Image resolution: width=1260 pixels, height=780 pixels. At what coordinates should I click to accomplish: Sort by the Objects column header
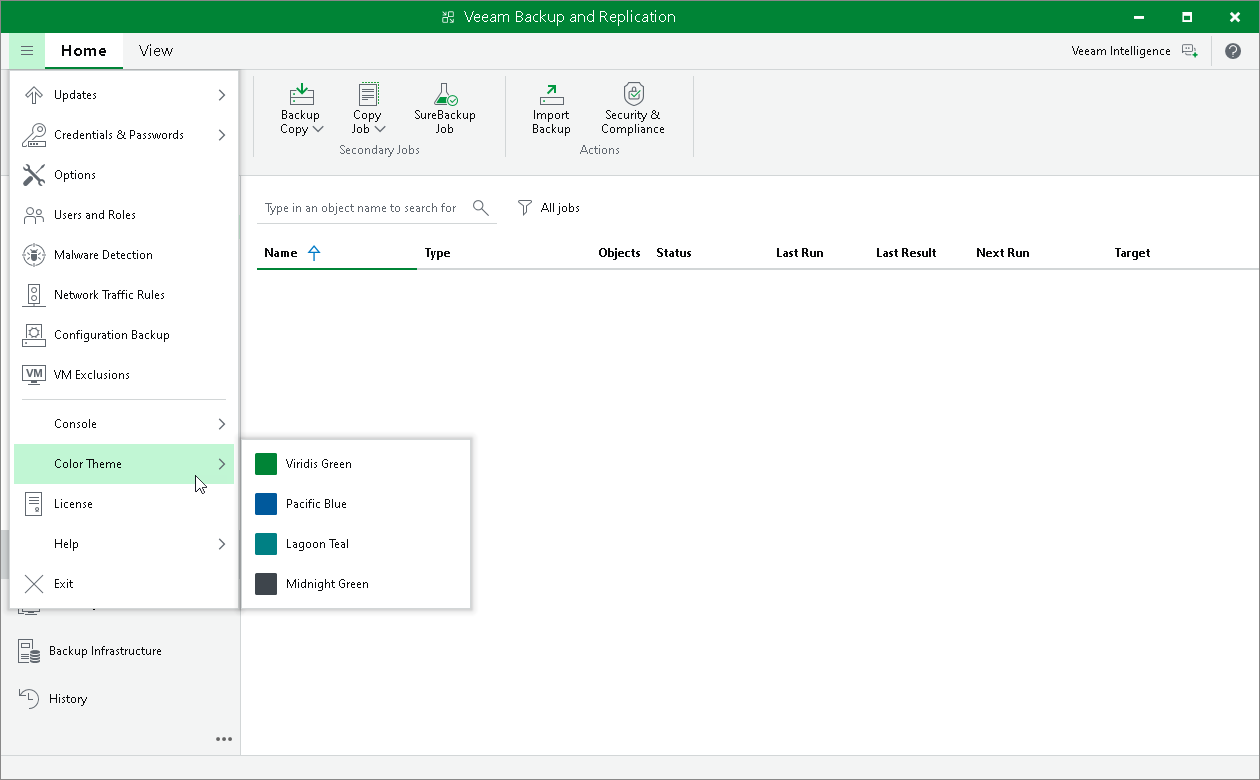click(x=619, y=253)
